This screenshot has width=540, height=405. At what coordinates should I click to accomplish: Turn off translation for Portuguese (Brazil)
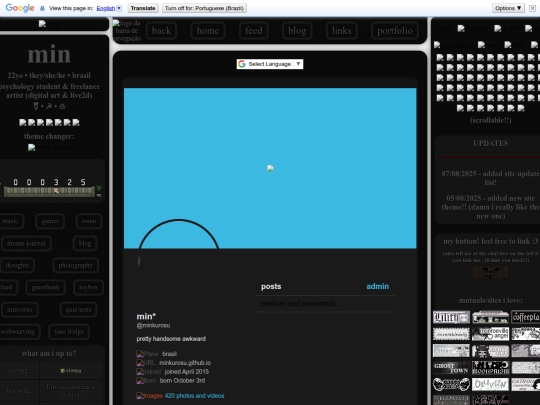(x=204, y=8)
